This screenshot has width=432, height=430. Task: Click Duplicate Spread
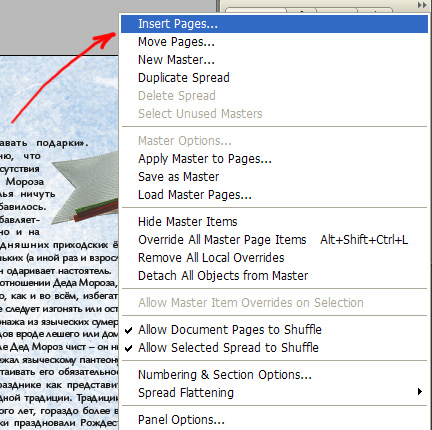pyautogui.click(x=274, y=78)
